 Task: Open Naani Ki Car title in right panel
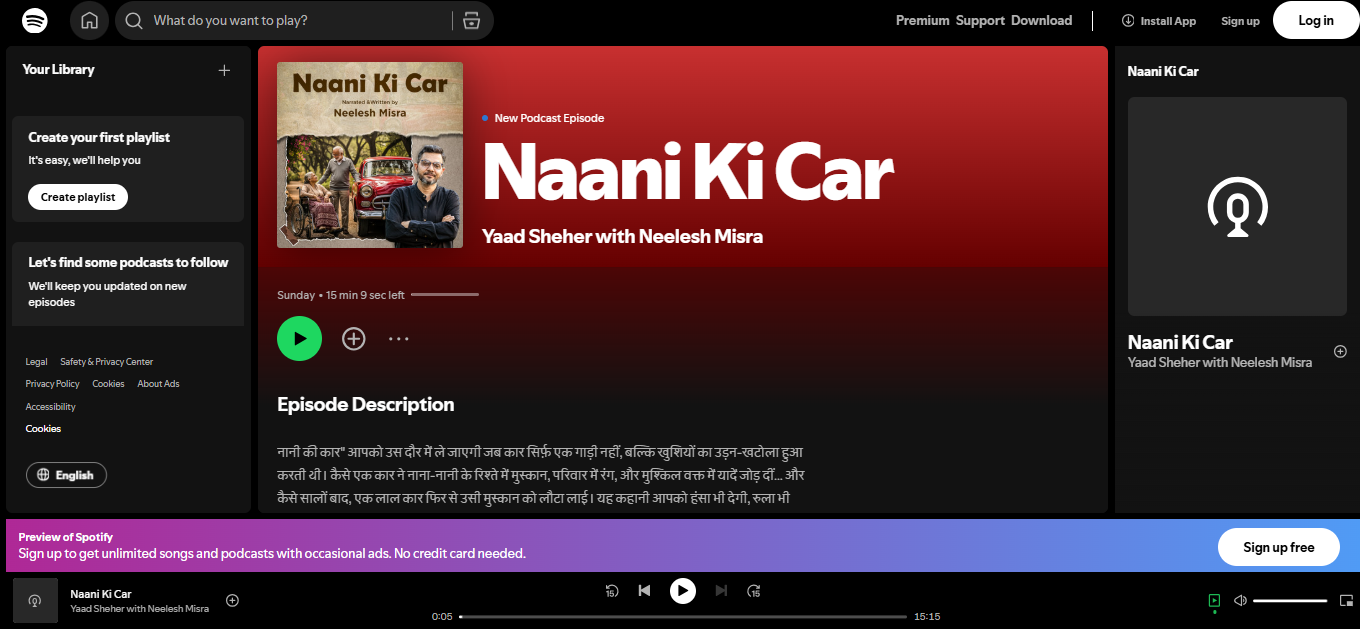[x=1180, y=342]
